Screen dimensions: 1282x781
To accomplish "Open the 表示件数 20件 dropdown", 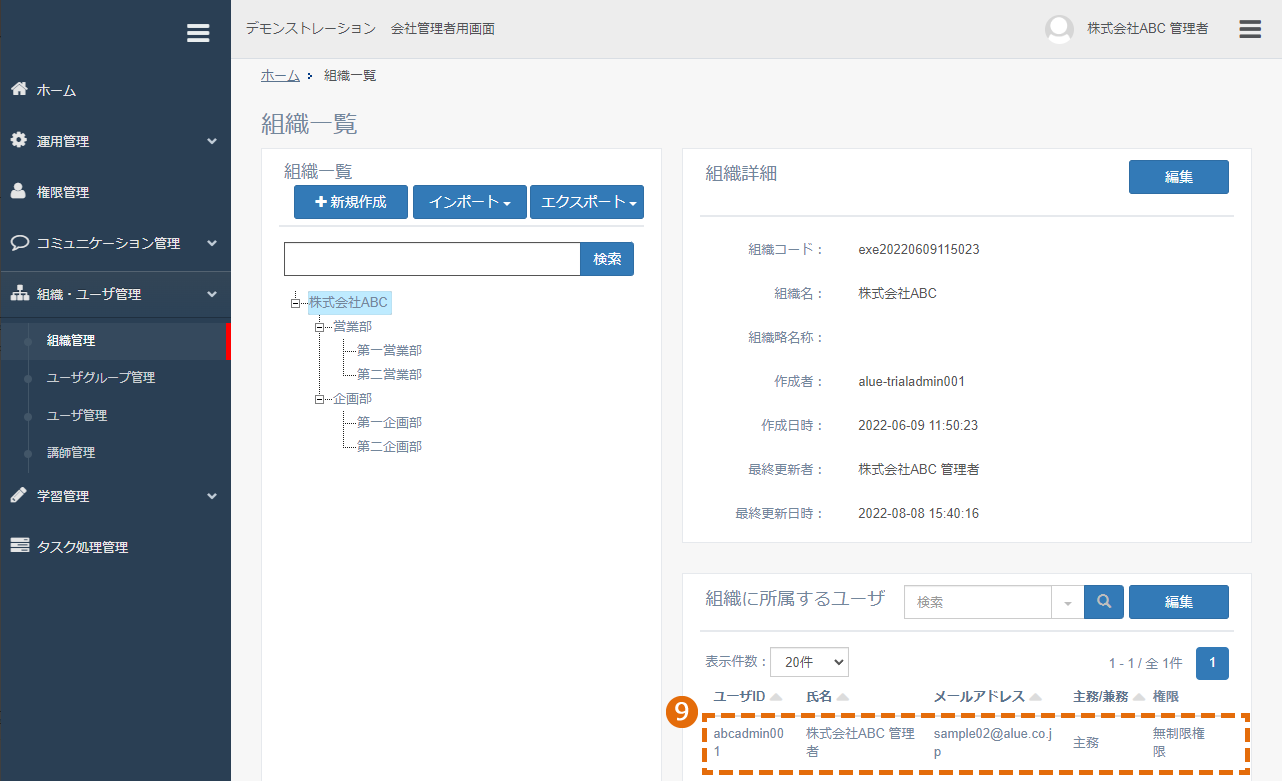I will click(x=809, y=662).
